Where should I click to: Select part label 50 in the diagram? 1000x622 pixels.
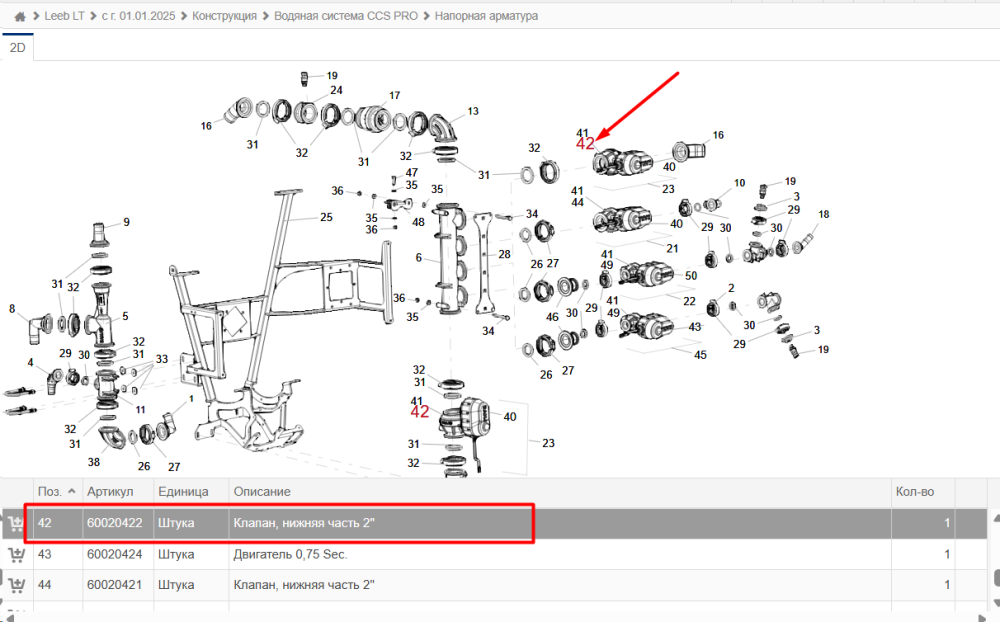[691, 276]
